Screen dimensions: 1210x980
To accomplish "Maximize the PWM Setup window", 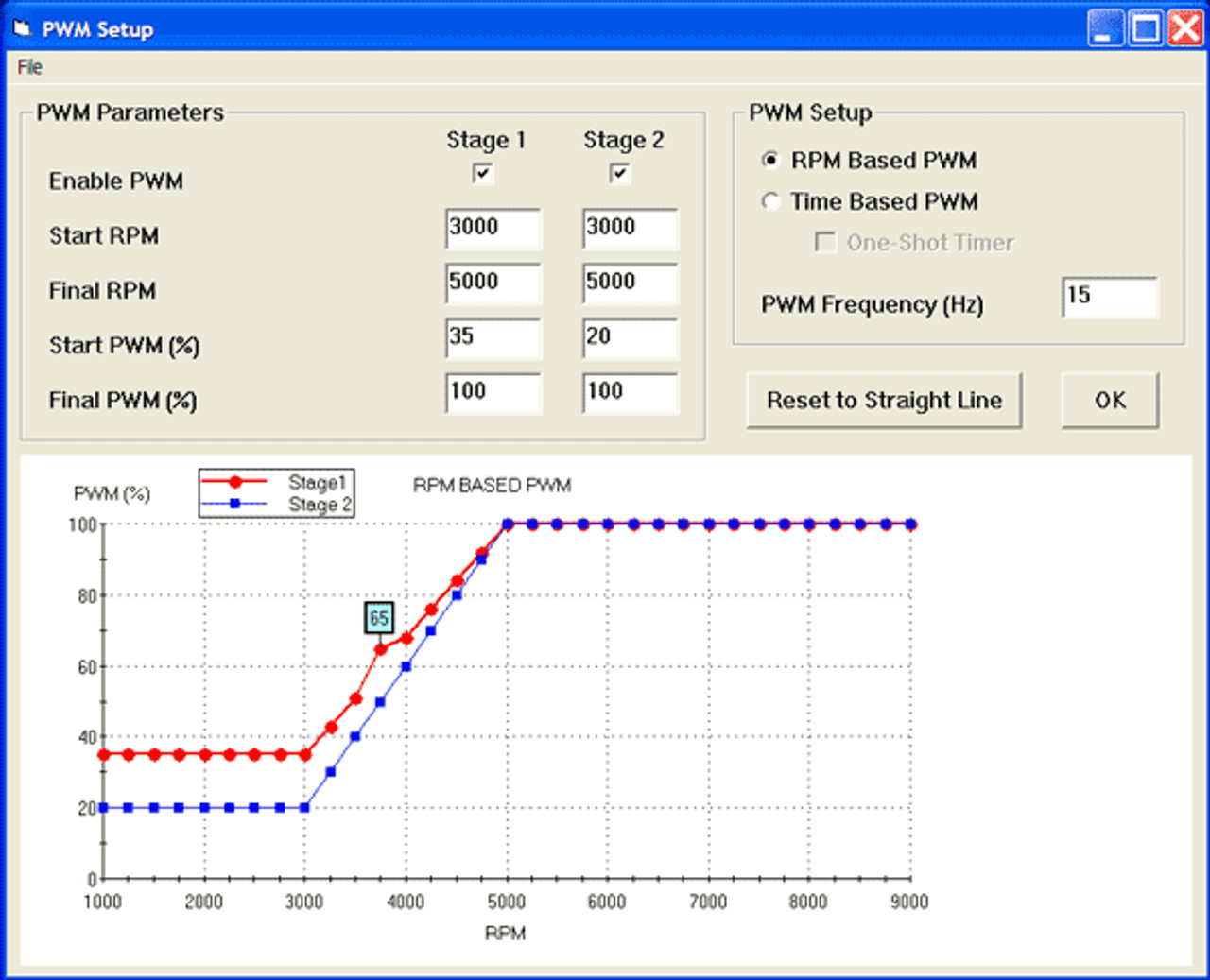I will tap(1146, 28).
